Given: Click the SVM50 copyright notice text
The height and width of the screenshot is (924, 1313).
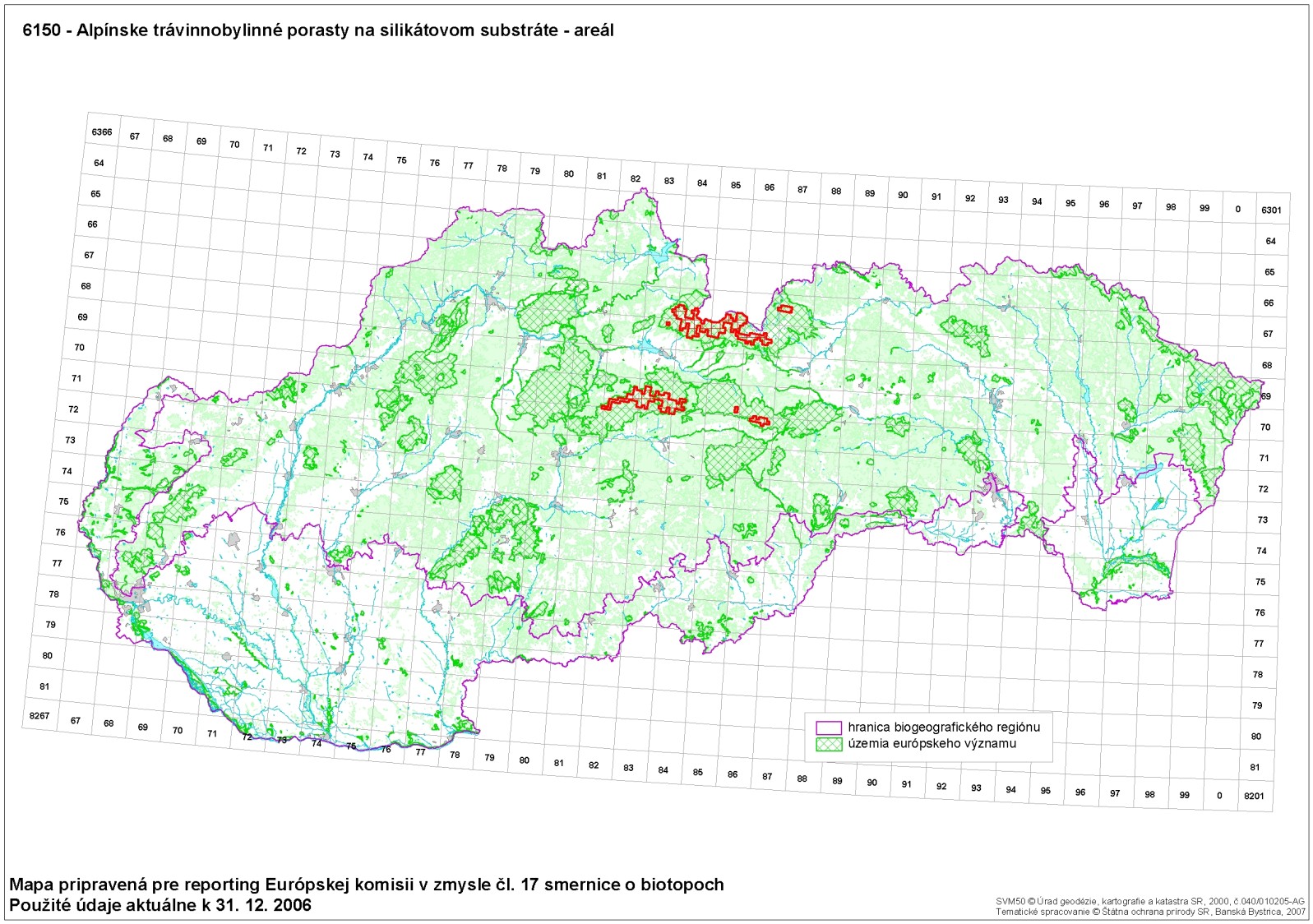Looking at the screenshot, I should [x=1149, y=902].
